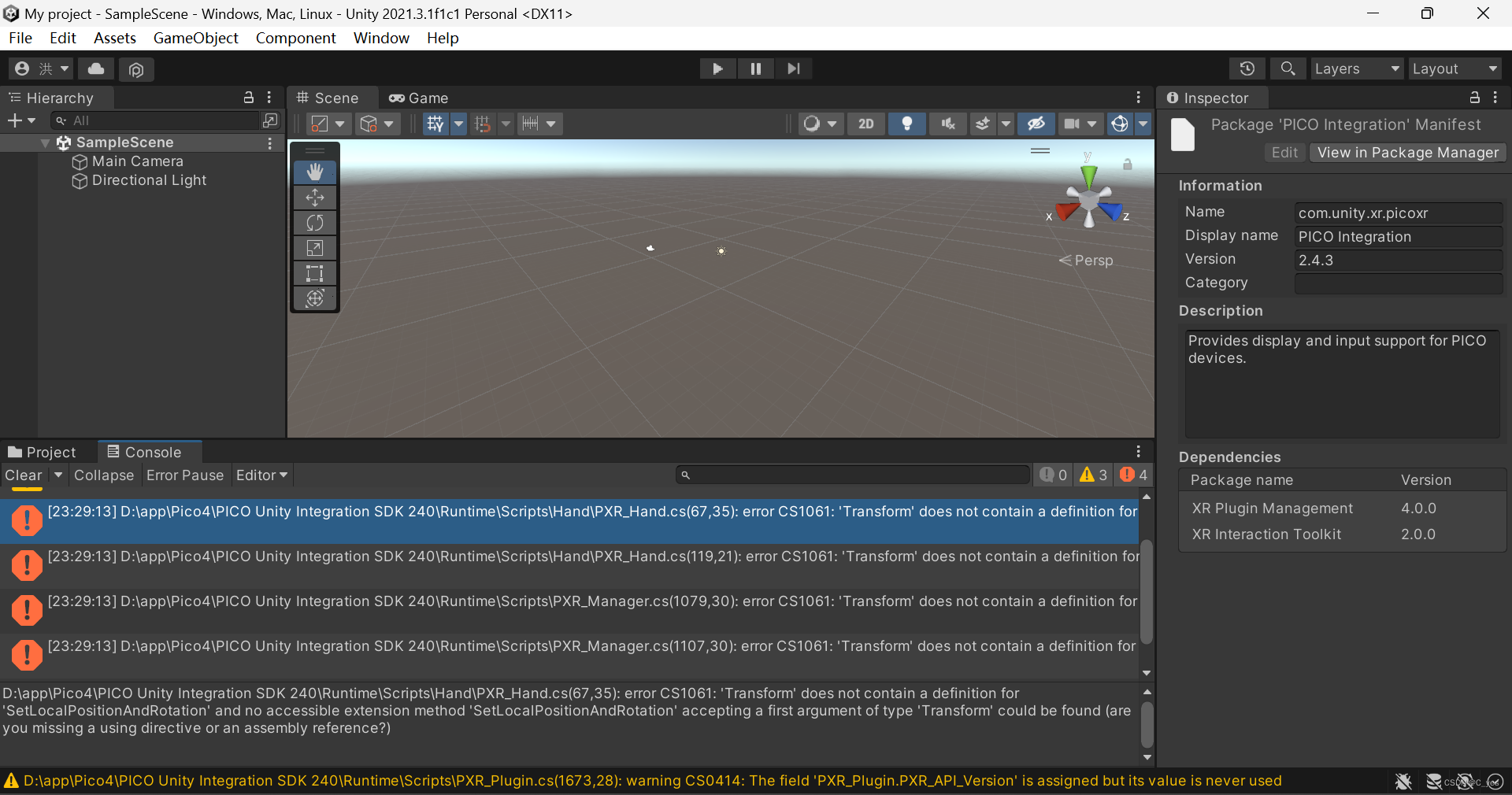Select the Scale tool
The width and height of the screenshot is (1512, 795).
(x=314, y=248)
